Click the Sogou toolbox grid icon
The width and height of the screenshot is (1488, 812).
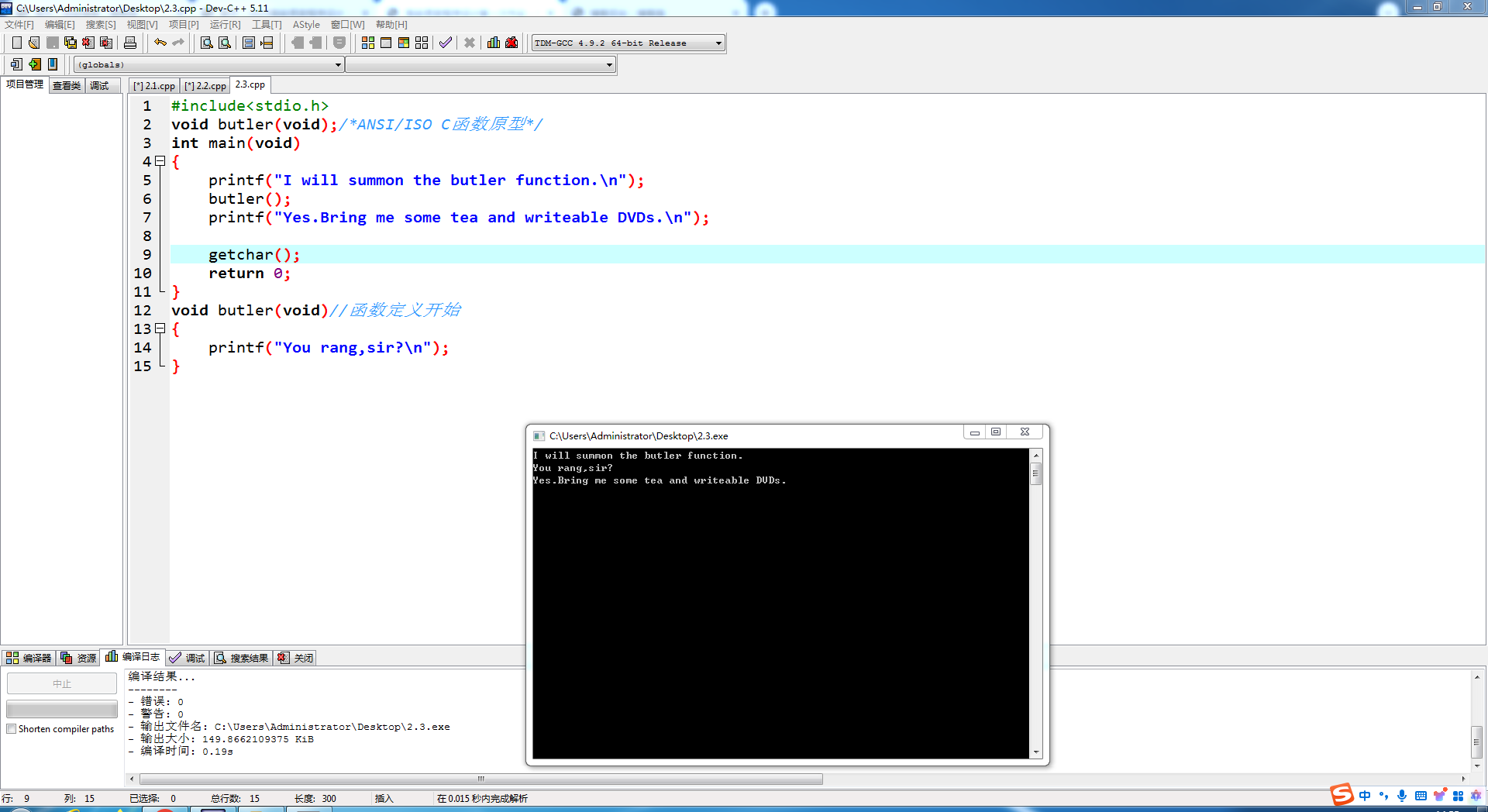(x=1458, y=796)
